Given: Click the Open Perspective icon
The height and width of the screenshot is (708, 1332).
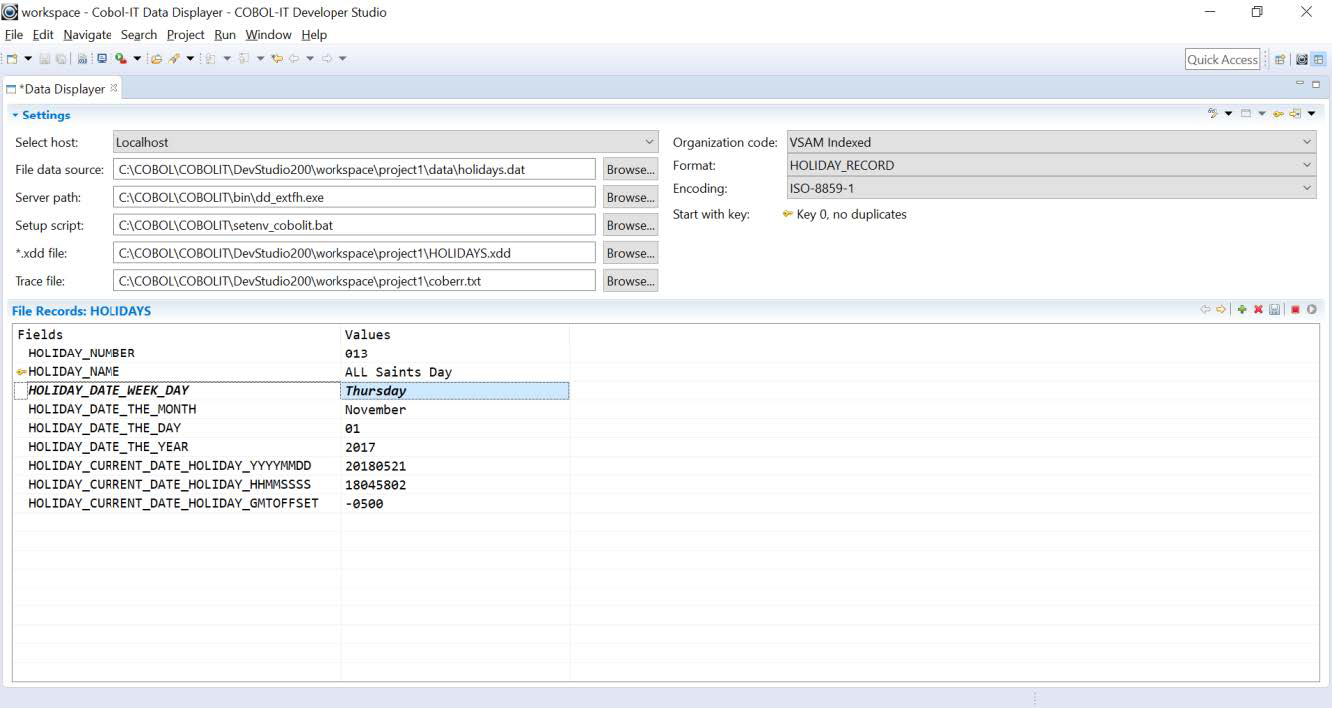Looking at the screenshot, I should [x=1280, y=59].
